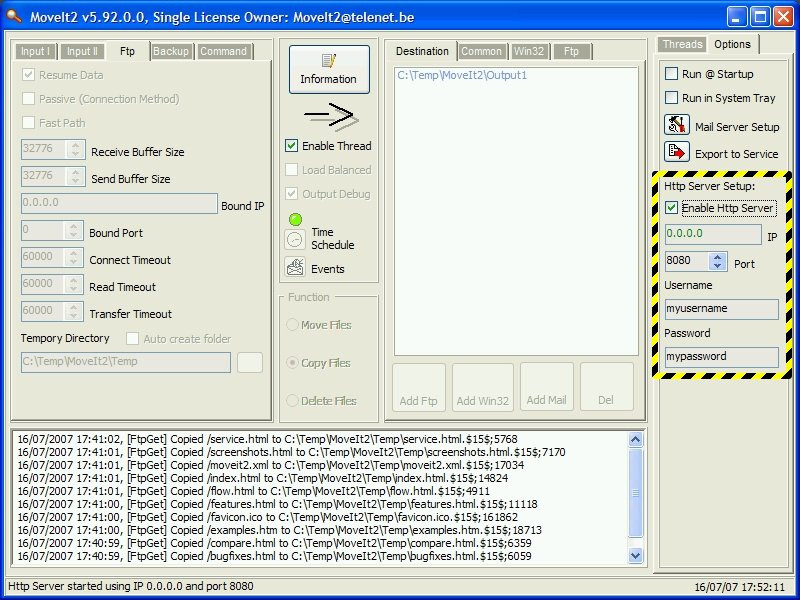800x600 pixels.
Task: Uncheck Enable Http Server
Action: [x=671, y=208]
